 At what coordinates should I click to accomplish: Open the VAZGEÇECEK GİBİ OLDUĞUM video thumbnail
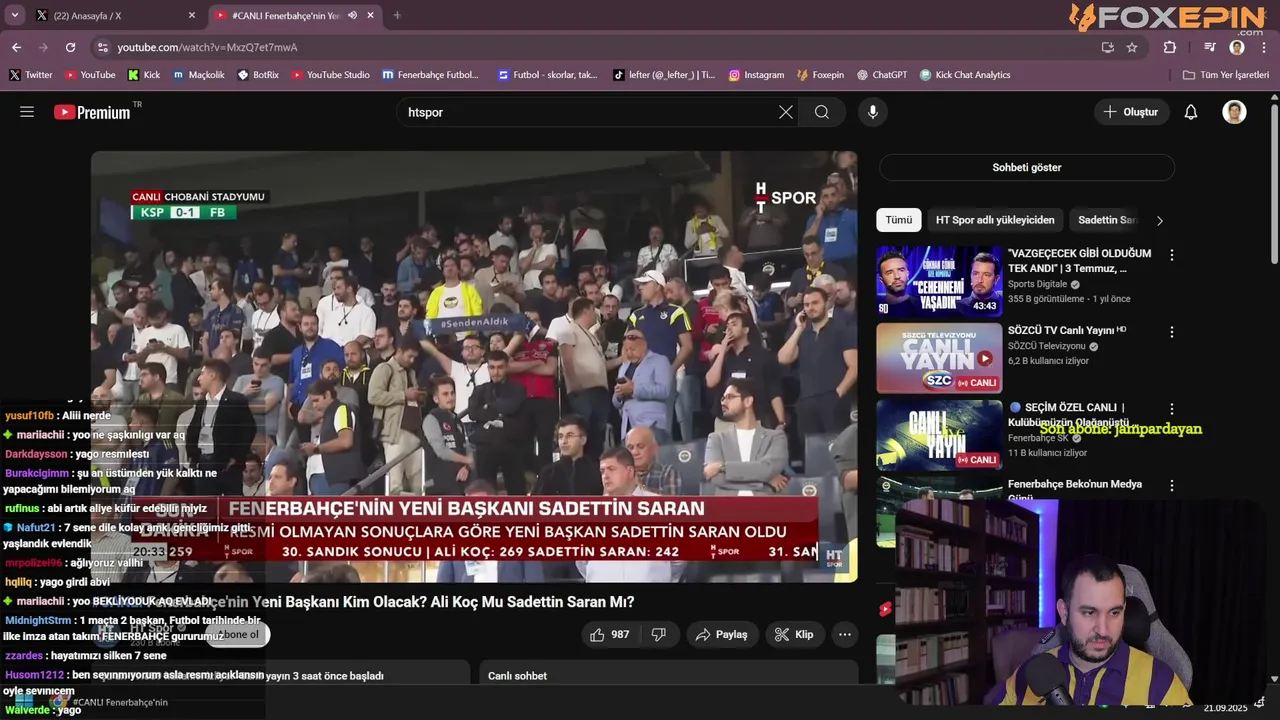[939, 281]
